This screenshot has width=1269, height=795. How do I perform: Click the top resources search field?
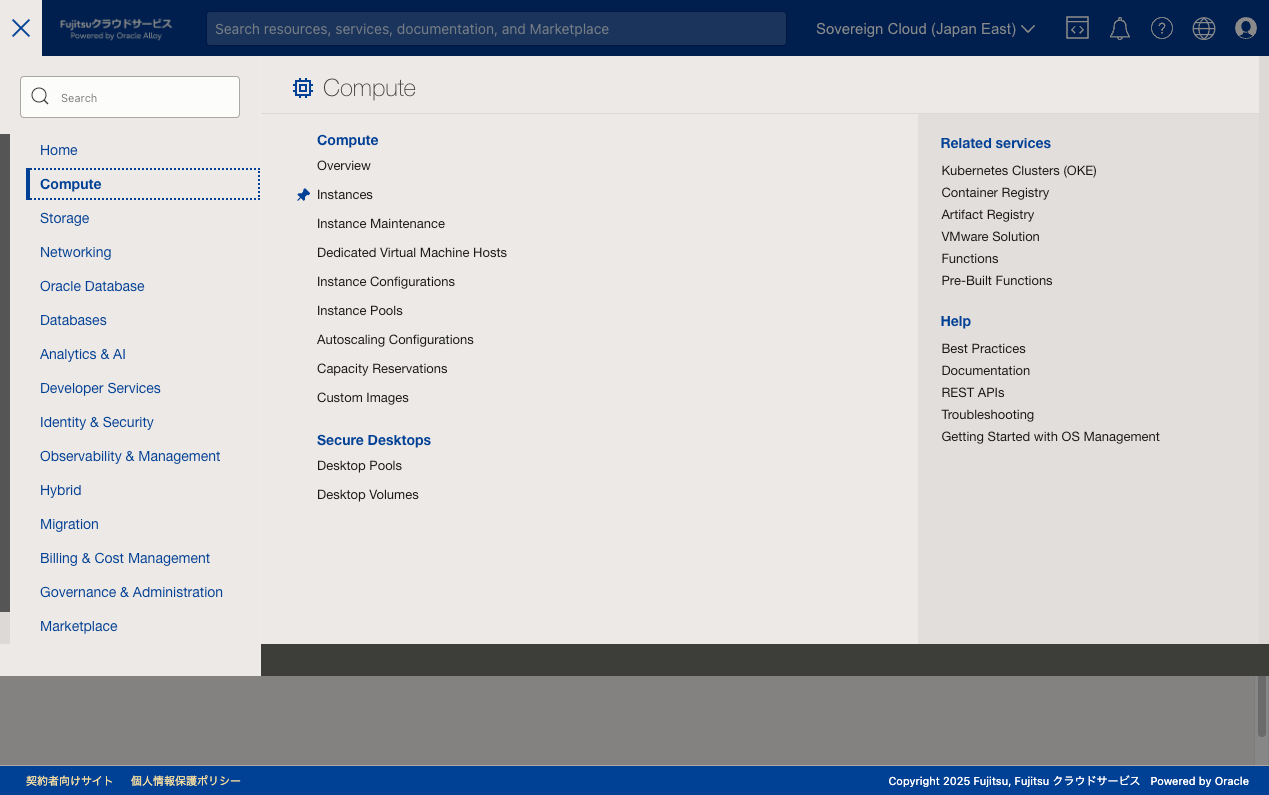[495, 28]
